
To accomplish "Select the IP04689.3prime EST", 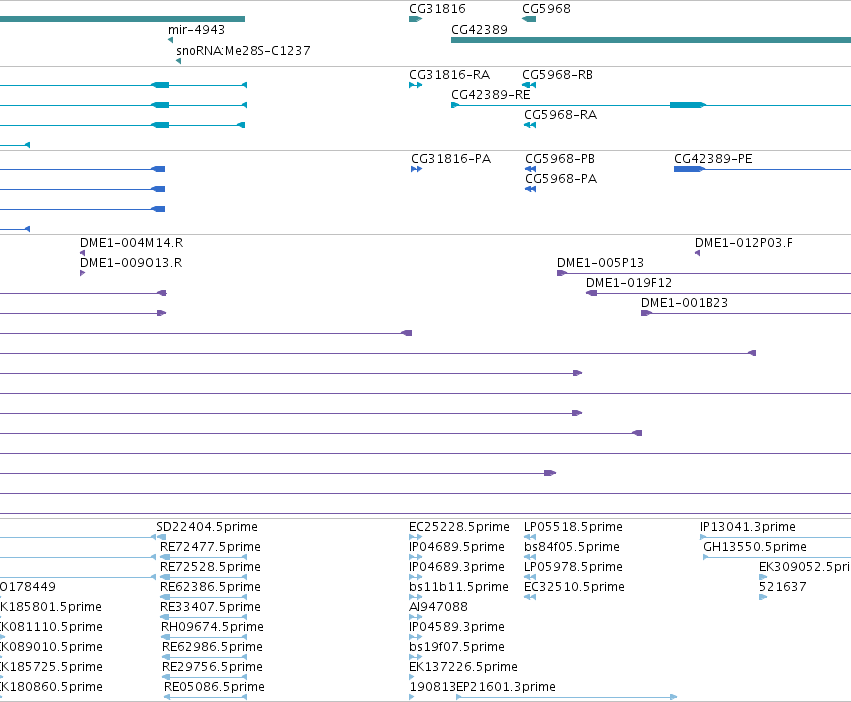I will pyautogui.click(x=456, y=567).
